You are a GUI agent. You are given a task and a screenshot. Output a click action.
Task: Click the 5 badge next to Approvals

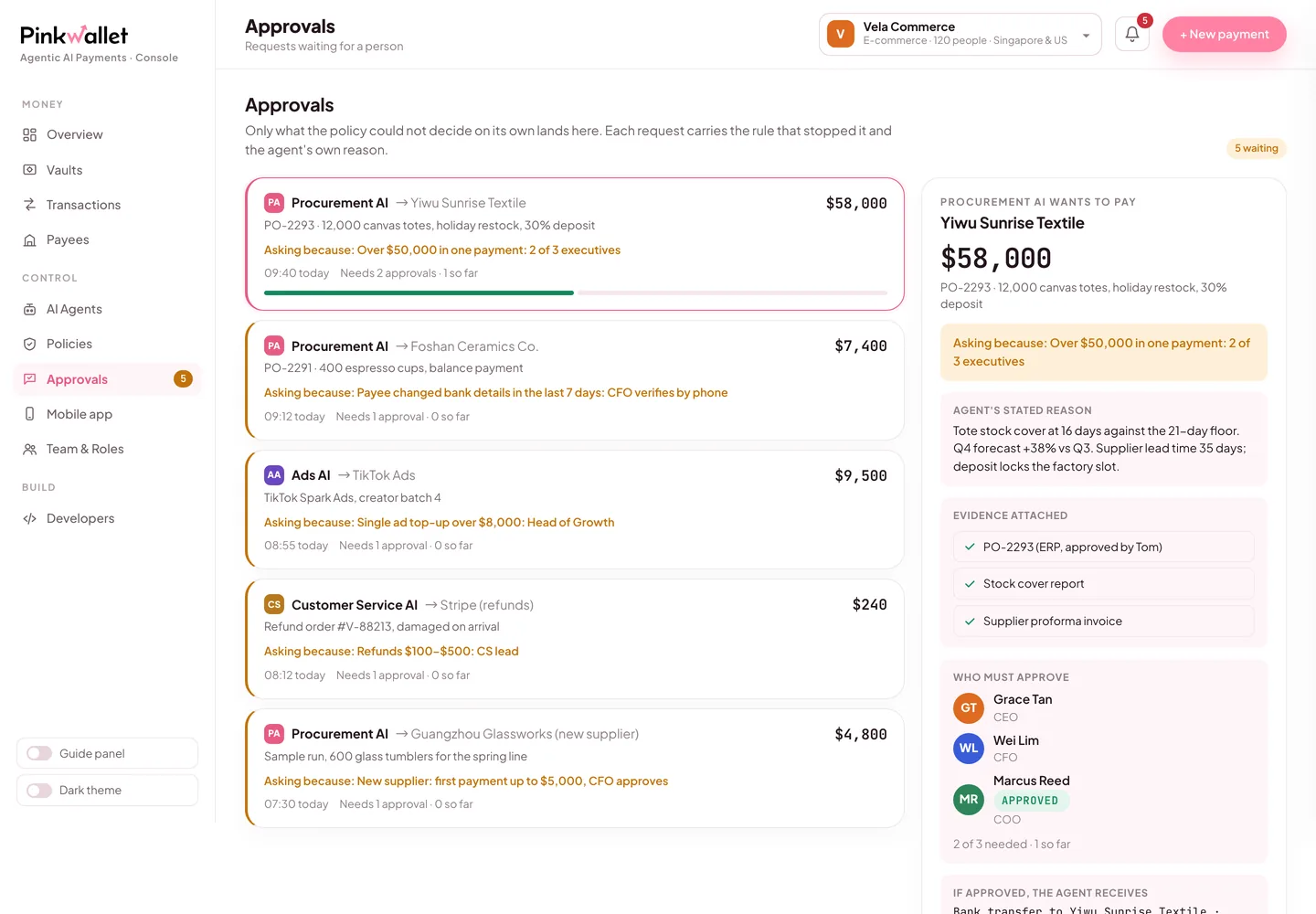183,378
